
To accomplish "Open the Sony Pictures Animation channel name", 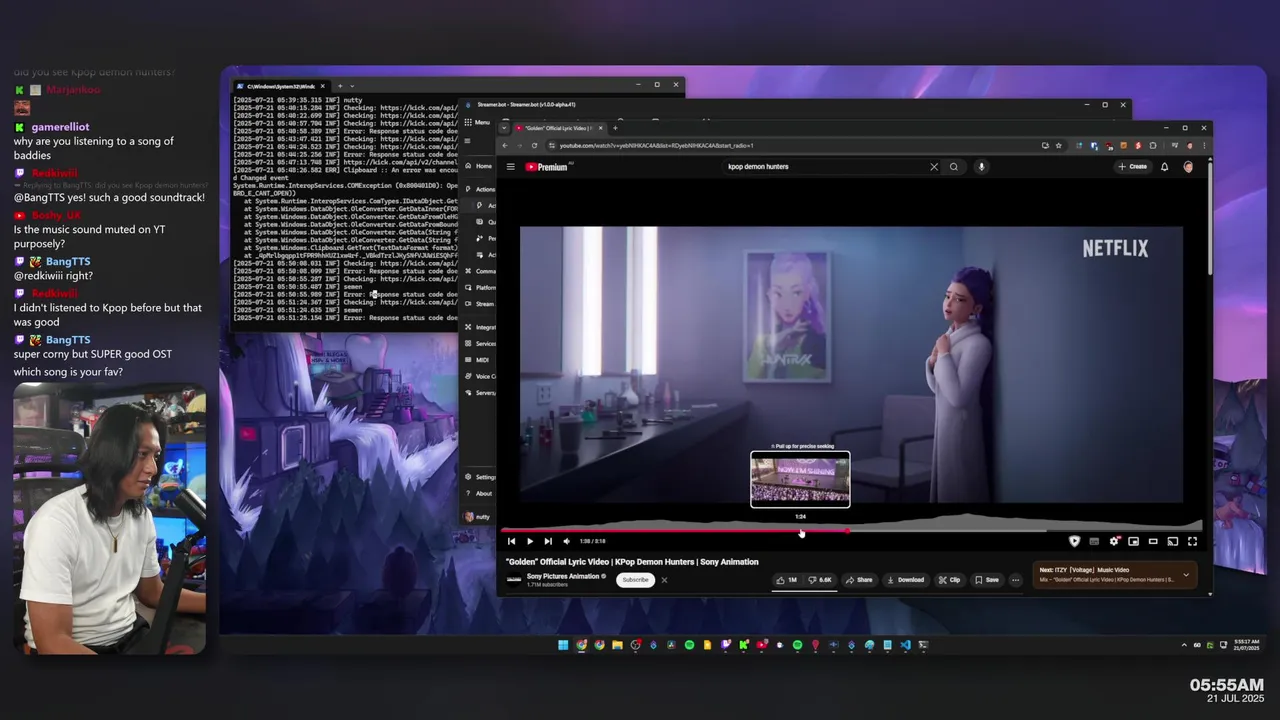I will [563, 576].
